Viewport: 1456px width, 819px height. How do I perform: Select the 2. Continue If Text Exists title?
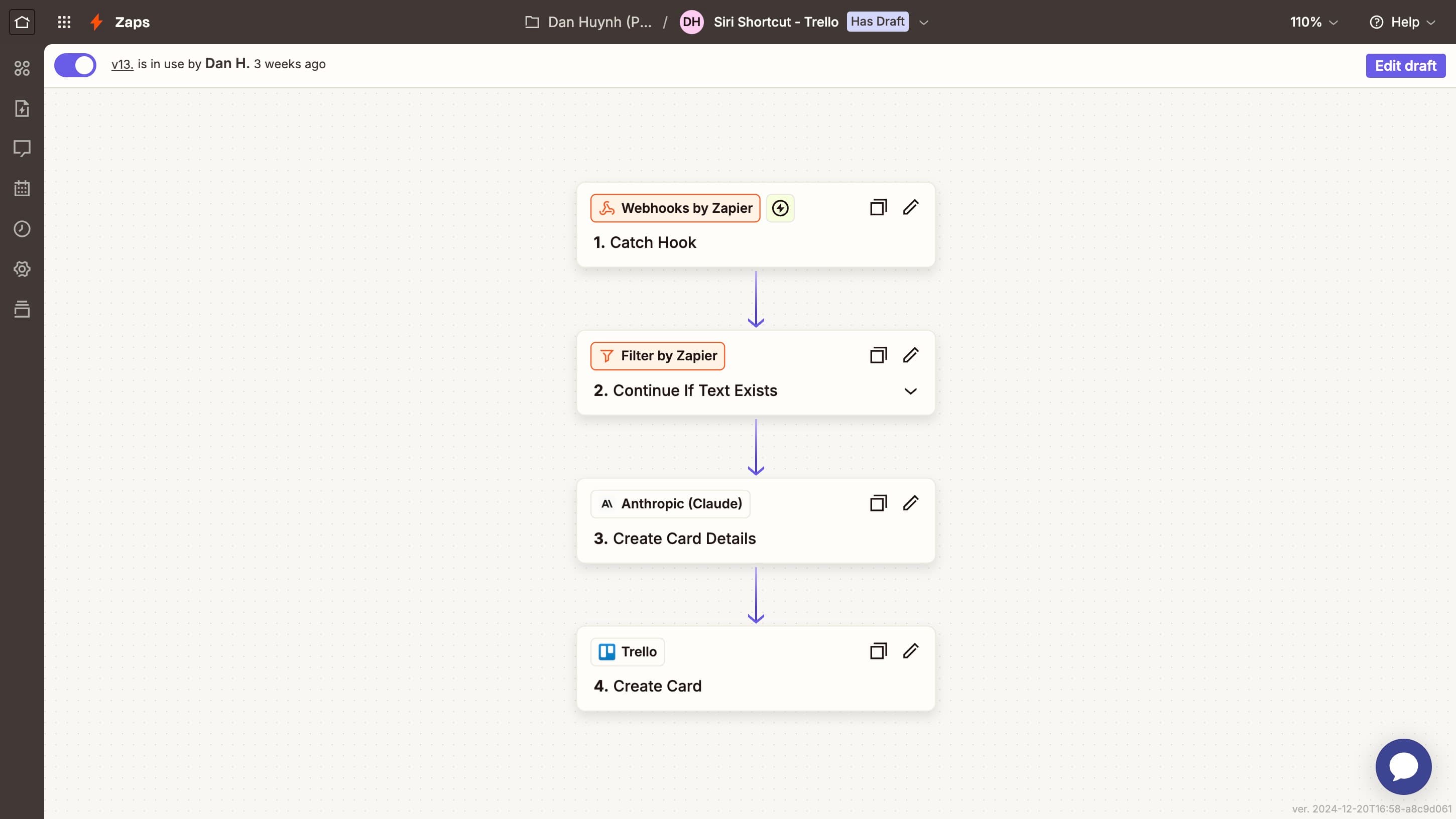coord(685,390)
